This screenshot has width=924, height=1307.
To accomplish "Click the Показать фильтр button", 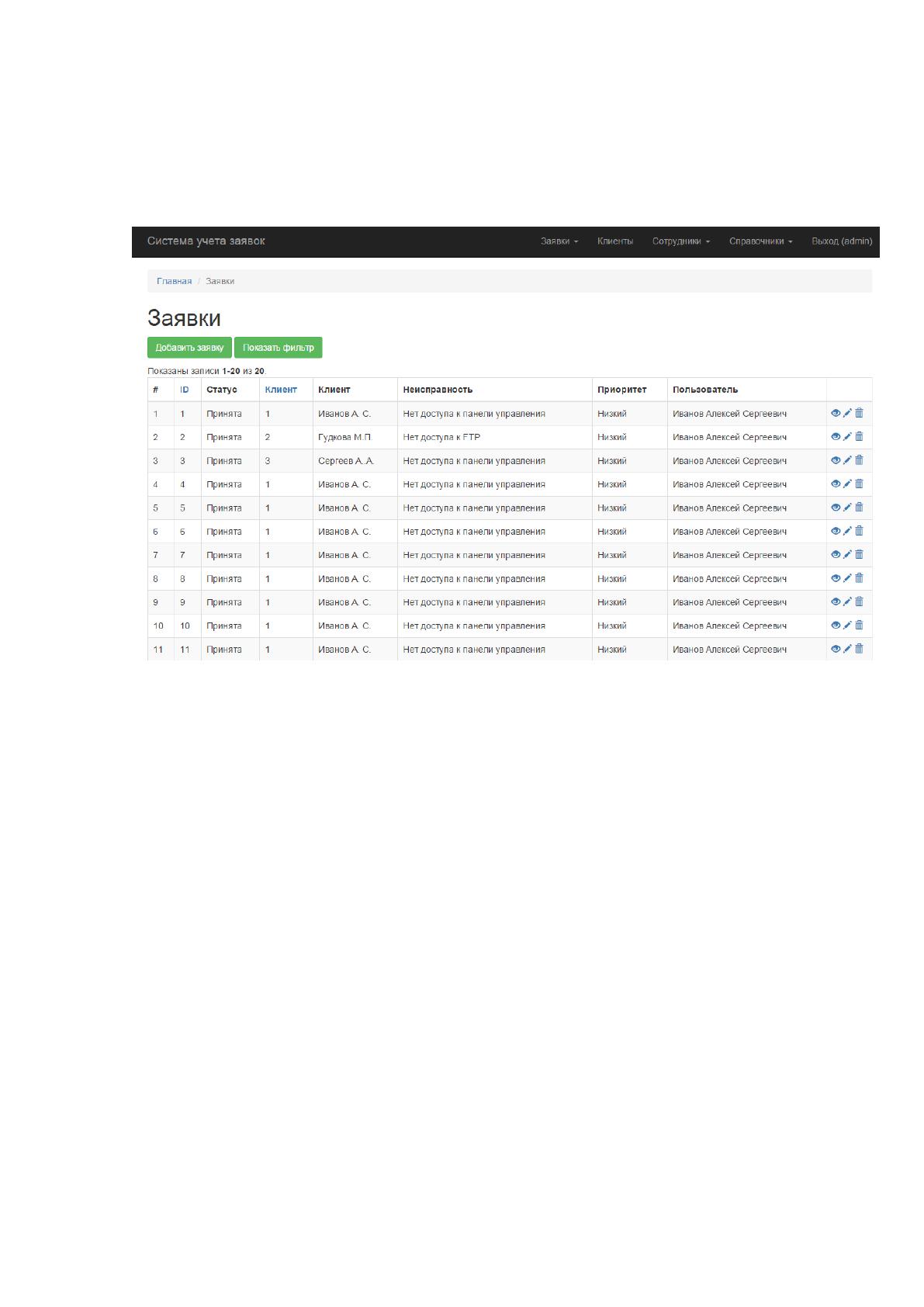I will pos(278,348).
